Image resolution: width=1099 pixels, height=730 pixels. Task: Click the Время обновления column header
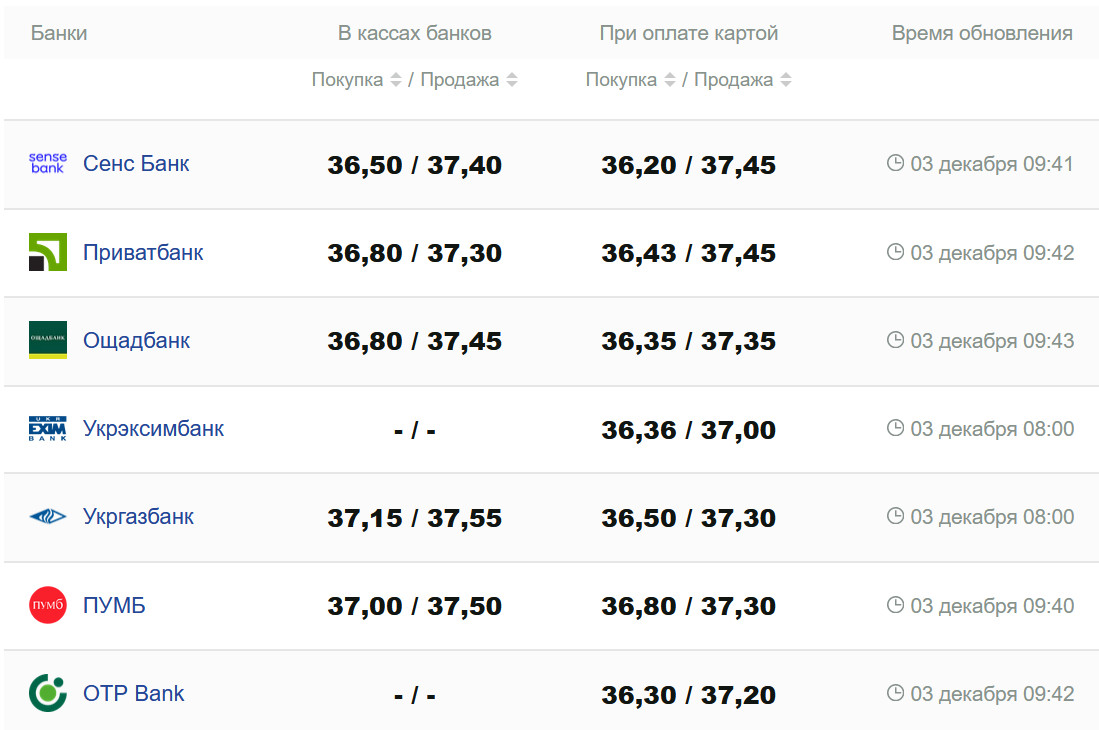click(x=982, y=33)
